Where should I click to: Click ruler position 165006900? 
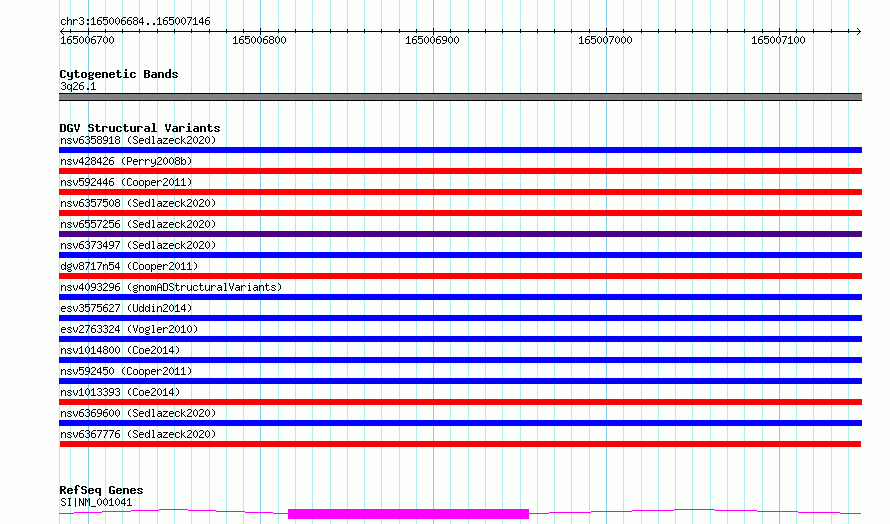(433, 40)
